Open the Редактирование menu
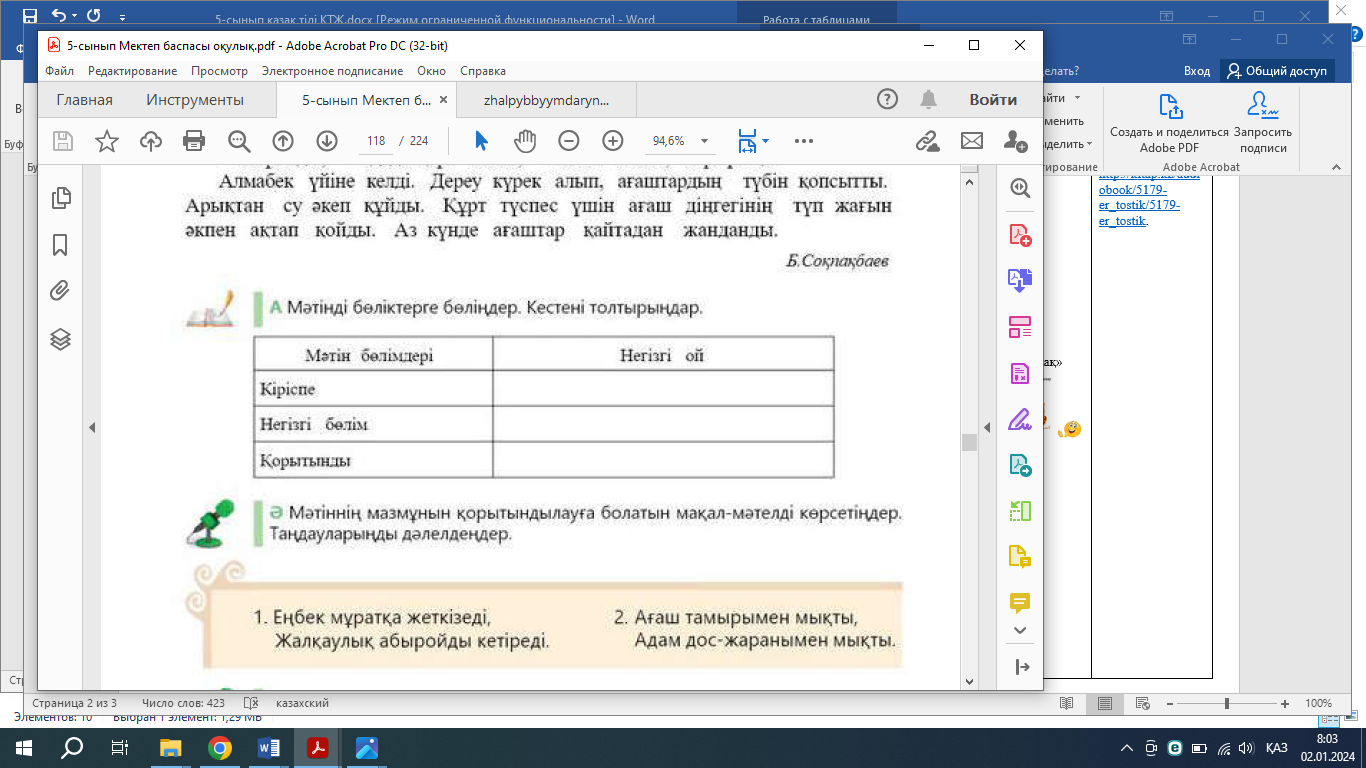The width and height of the screenshot is (1366, 768). click(132, 71)
